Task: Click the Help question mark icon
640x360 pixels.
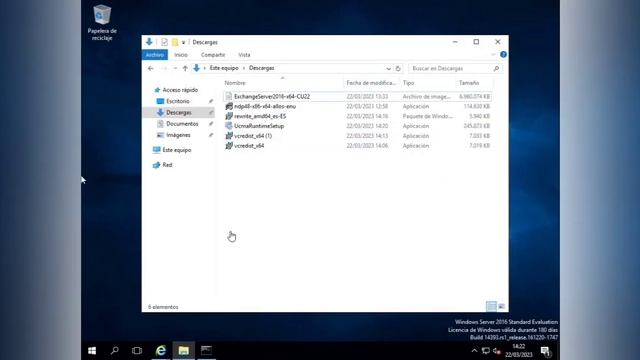Action: pos(503,54)
